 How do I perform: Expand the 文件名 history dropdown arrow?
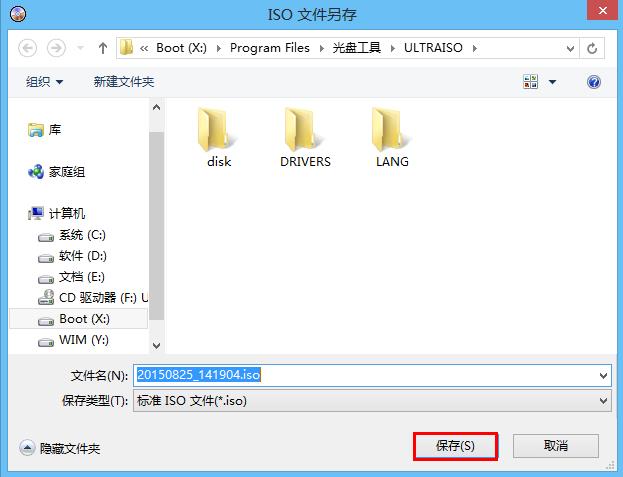click(603, 375)
